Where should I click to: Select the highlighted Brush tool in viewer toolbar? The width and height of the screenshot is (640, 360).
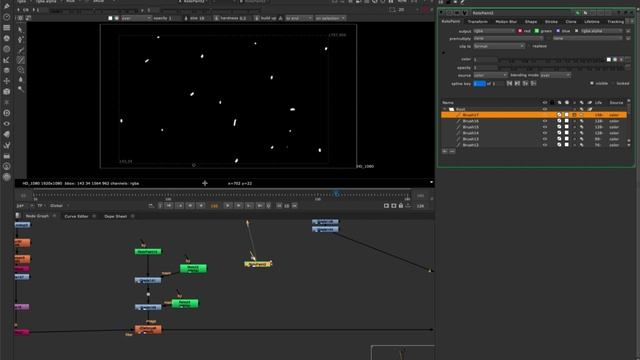pos(20,60)
